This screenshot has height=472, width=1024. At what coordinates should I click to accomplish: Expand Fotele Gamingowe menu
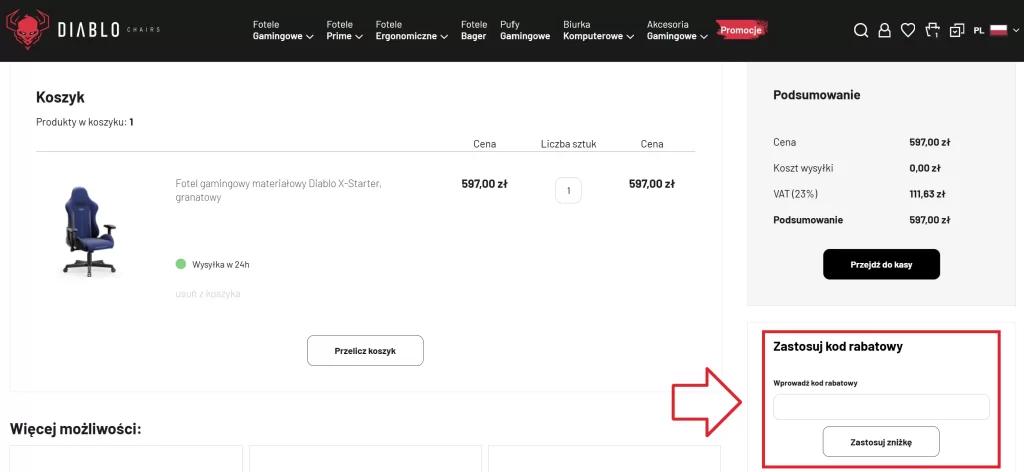pos(283,31)
